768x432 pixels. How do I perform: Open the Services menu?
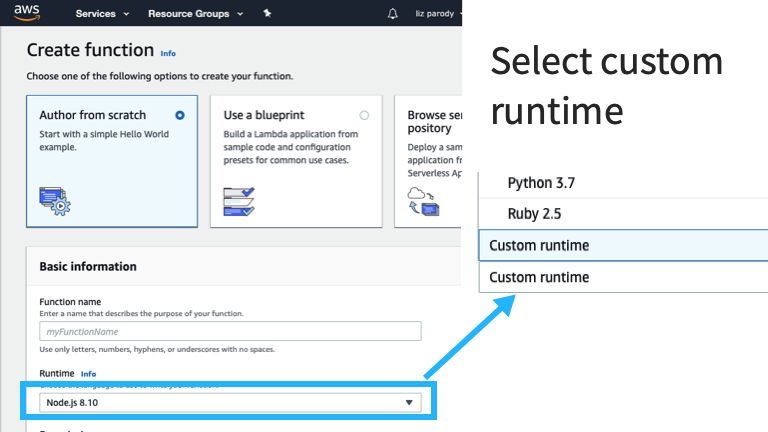(102, 14)
